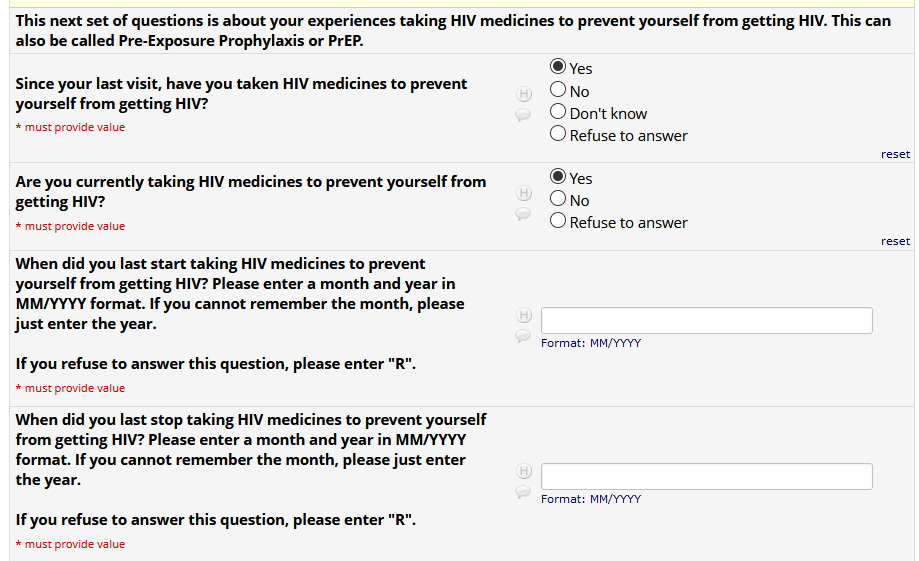The image size is (919, 561).
Task: Select 'Yes' for taken HIV medicines since last visit
Action: click(559, 67)
